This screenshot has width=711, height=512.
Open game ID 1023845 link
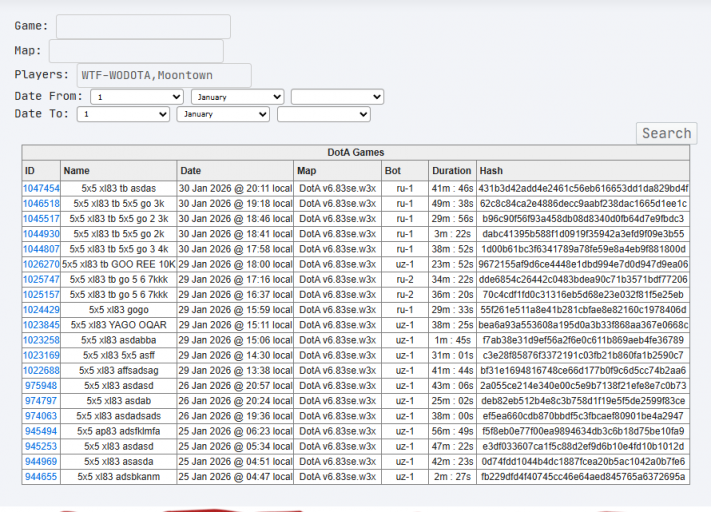[x=41, y=325]
